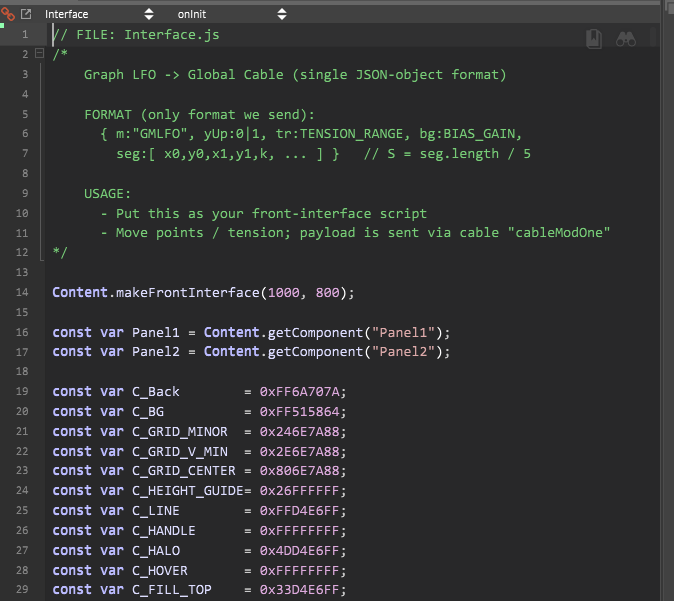674x601 pixels.
Task: Click line number 1 in gutter
Action: point(25,34)
